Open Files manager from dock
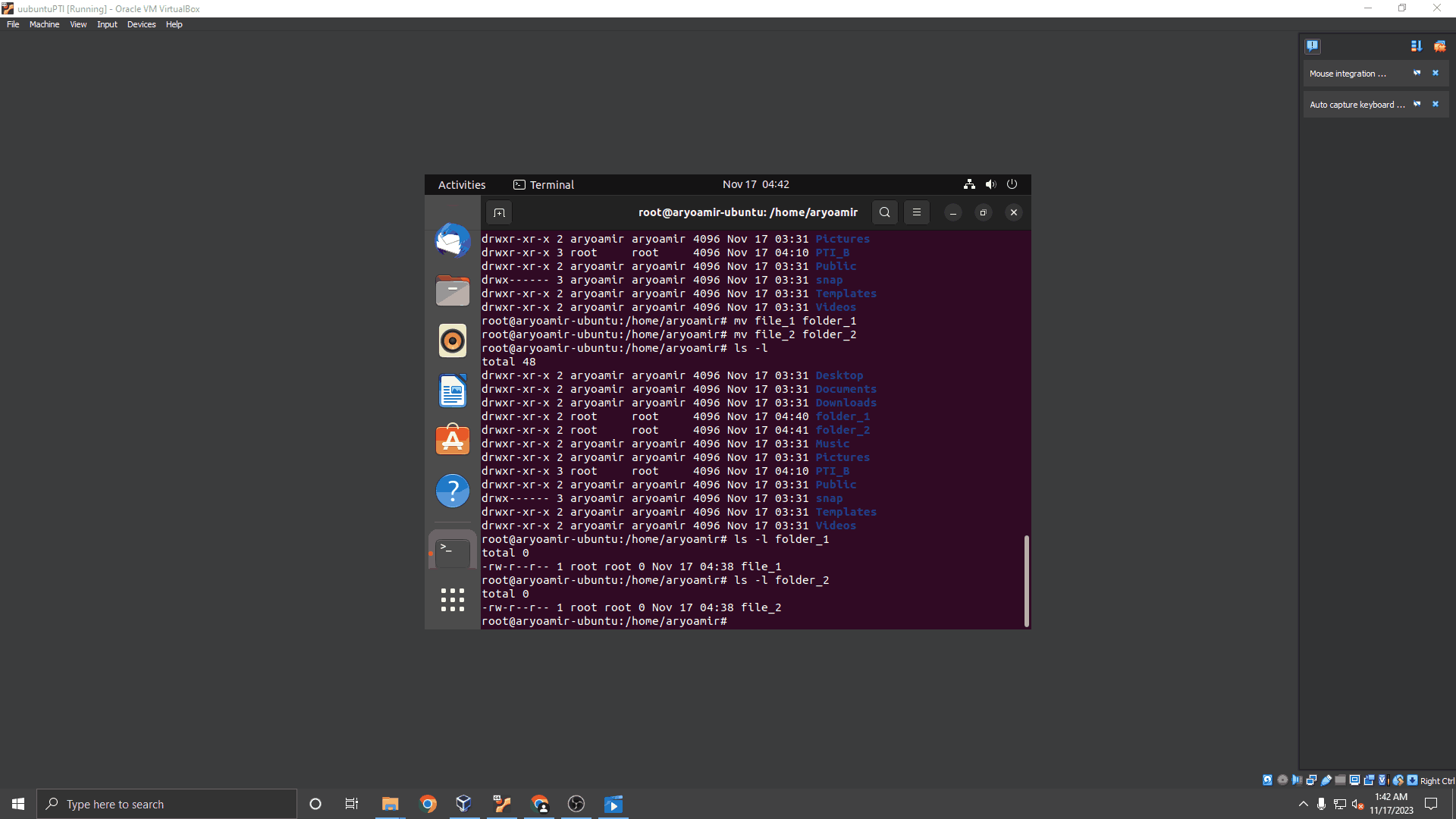Viewport: 1456px width, 819px height. (x=453, y=290)
